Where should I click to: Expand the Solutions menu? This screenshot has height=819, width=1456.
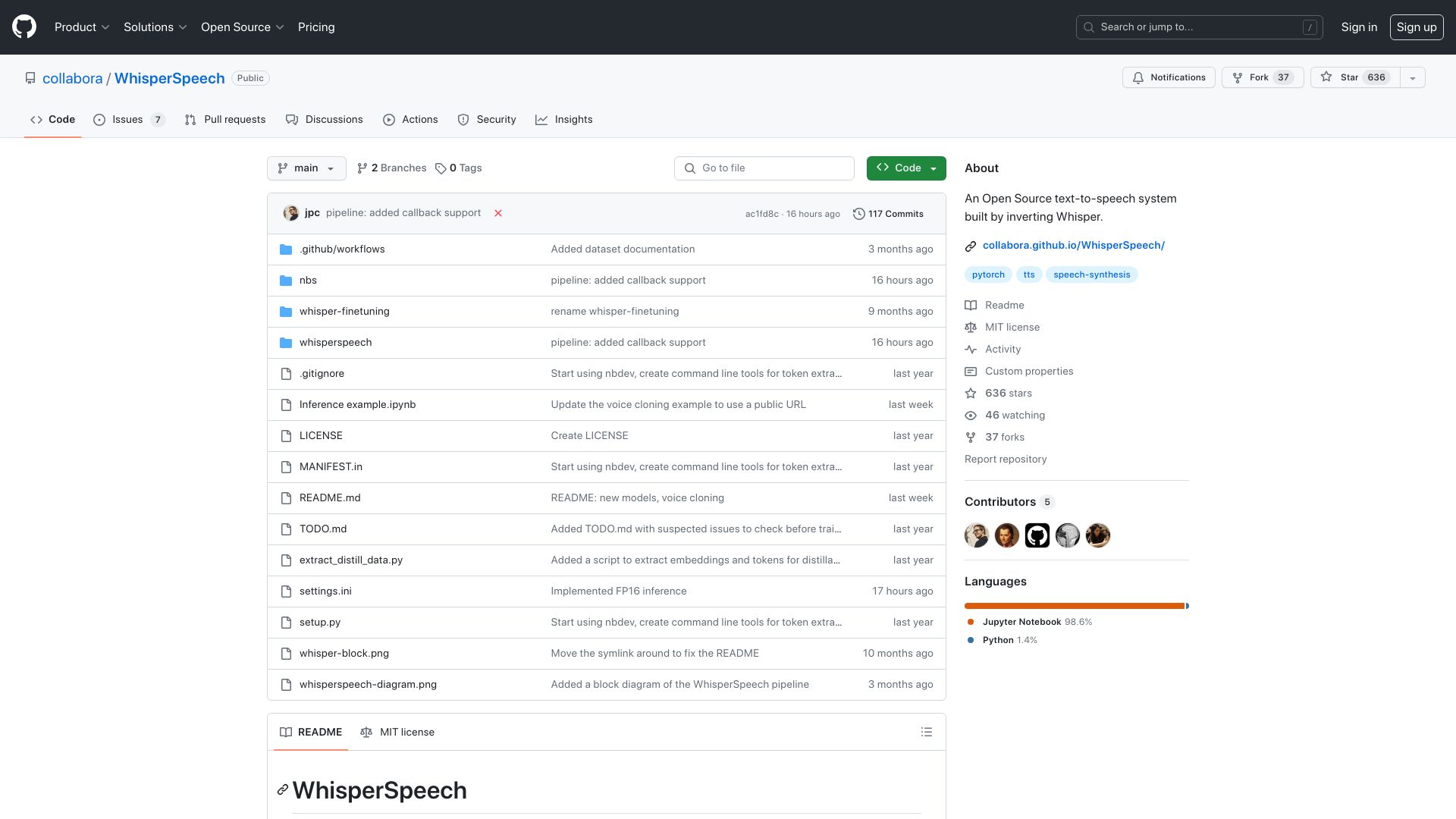click(x=155, y=27)
